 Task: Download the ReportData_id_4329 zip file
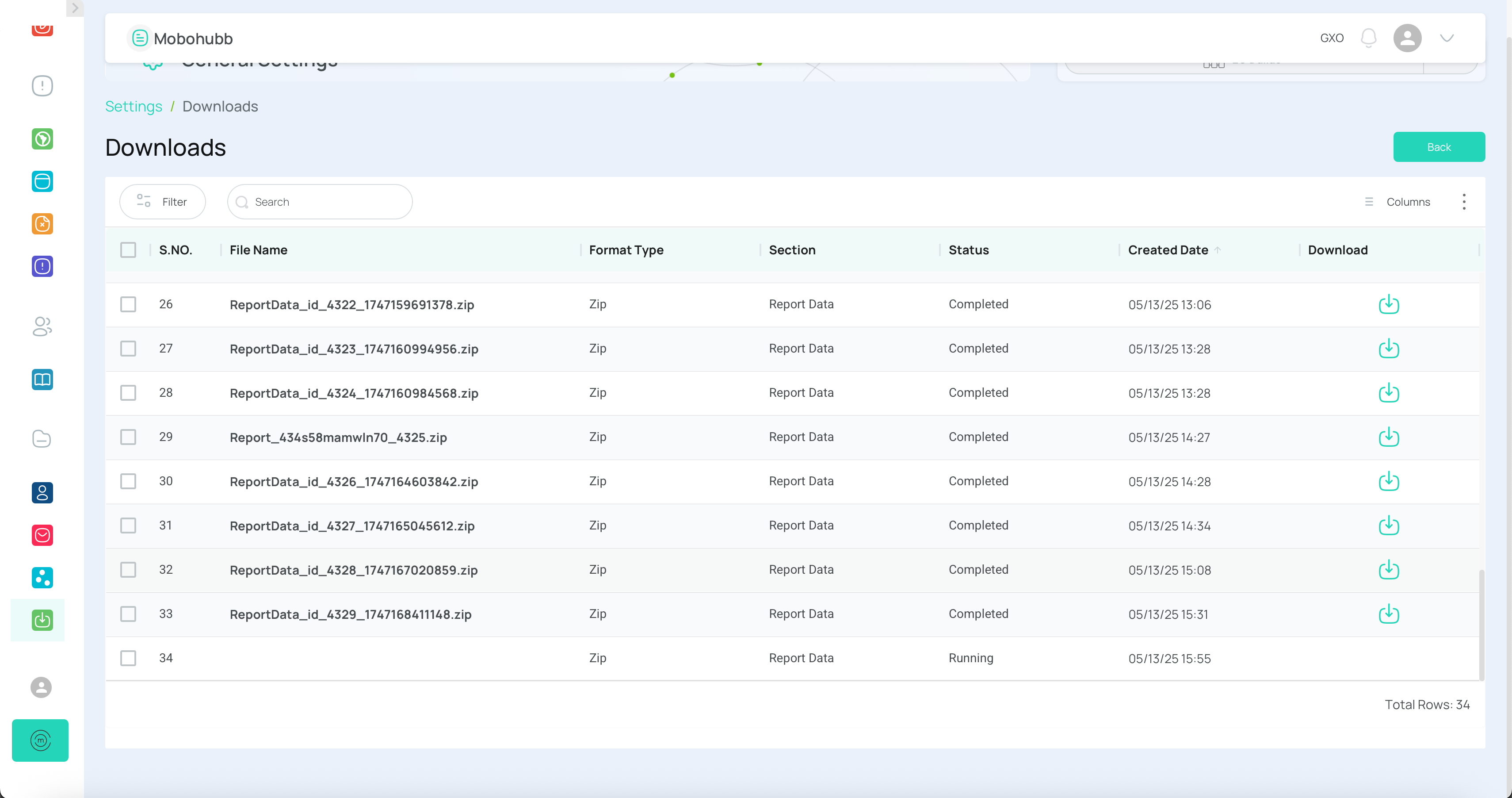click(x=1388, y=614)
